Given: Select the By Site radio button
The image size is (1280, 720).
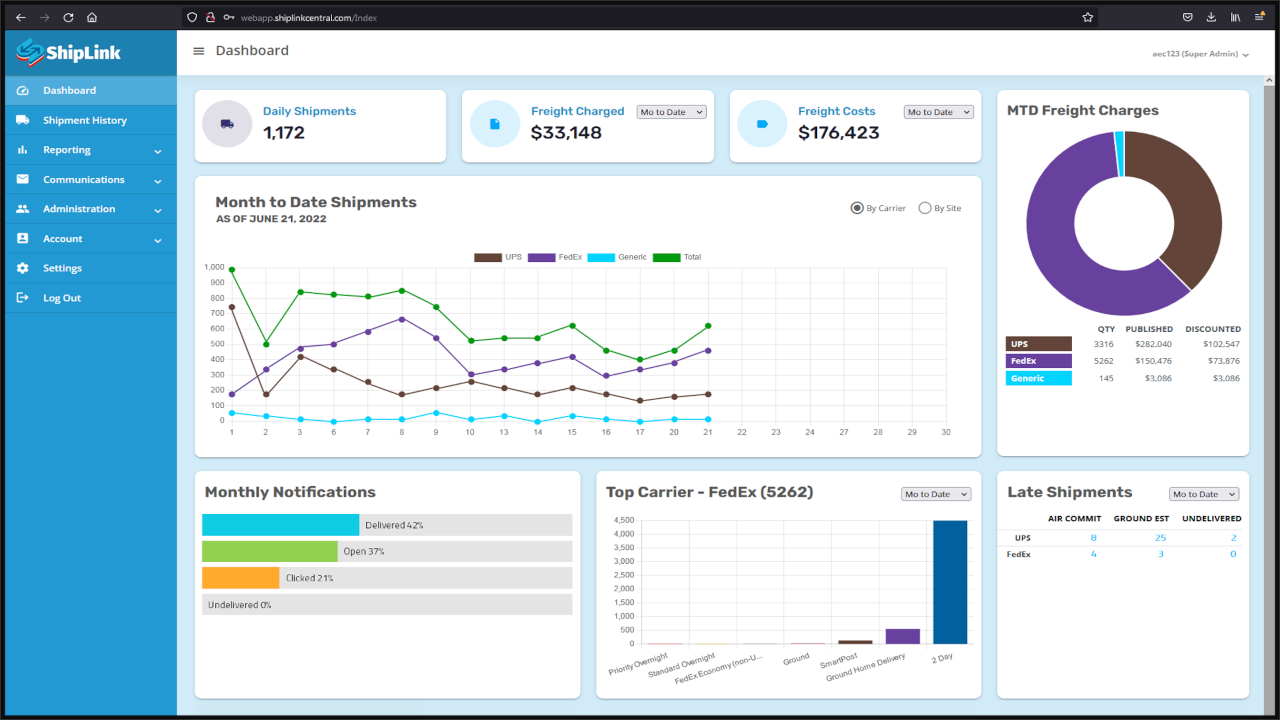Looking at the screenshot, I should tap(925, 208).
